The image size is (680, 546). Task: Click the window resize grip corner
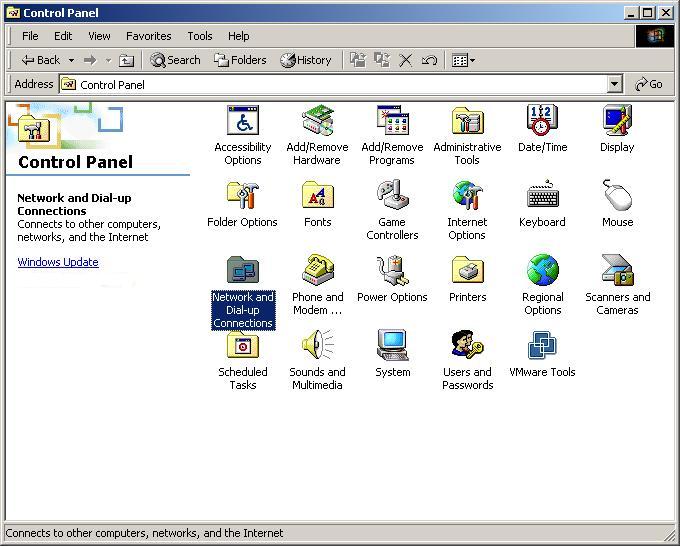669,534
